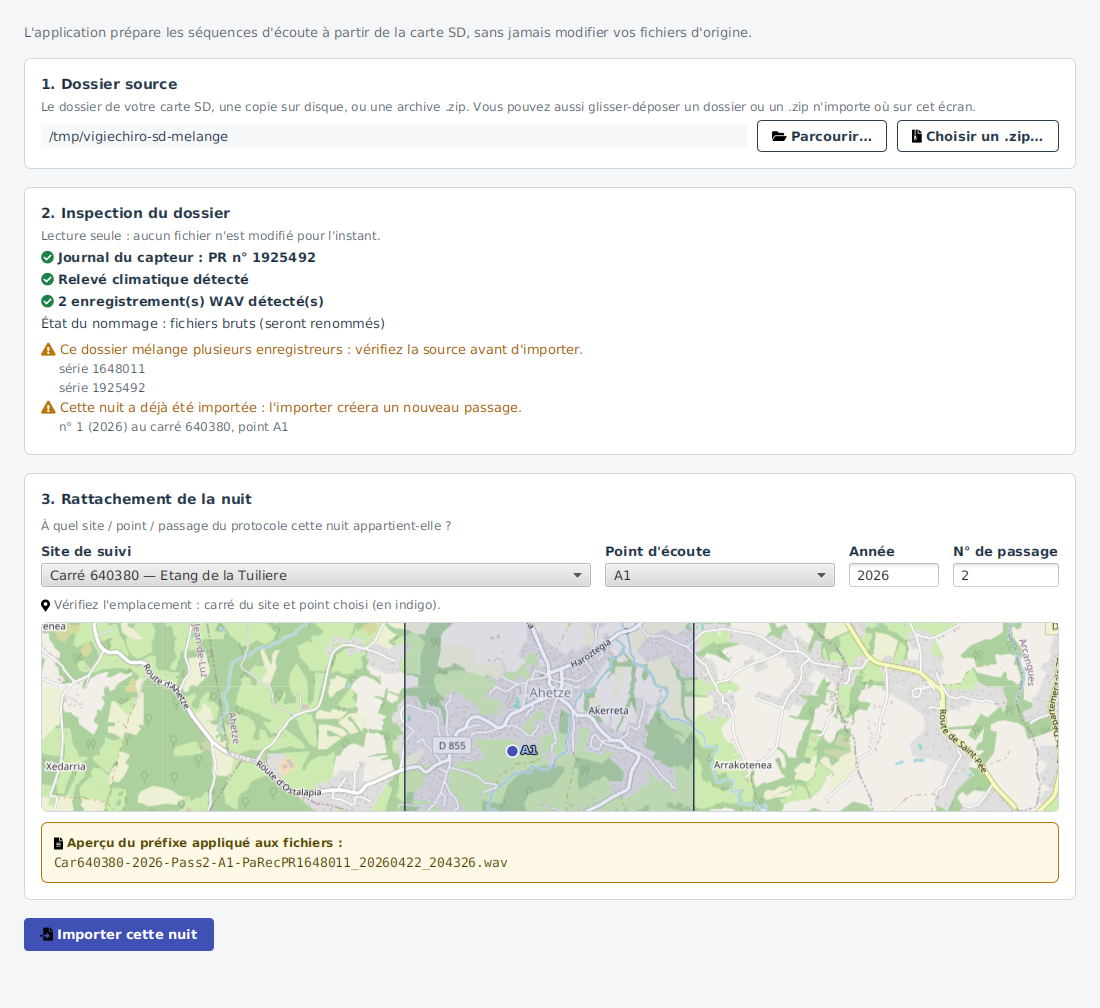
Task: Click the text série 1925492
Action: (x=102, y=387)
